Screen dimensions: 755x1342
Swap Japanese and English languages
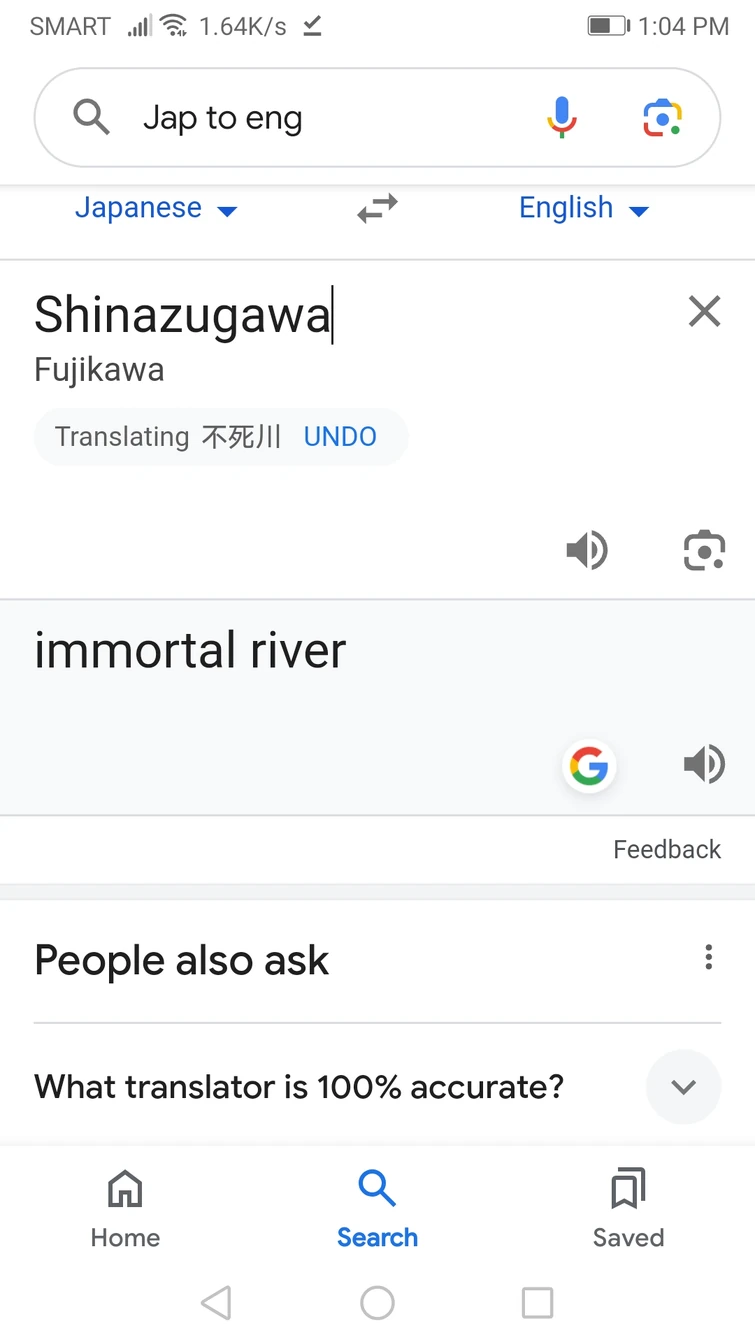(x=377, y=209)
